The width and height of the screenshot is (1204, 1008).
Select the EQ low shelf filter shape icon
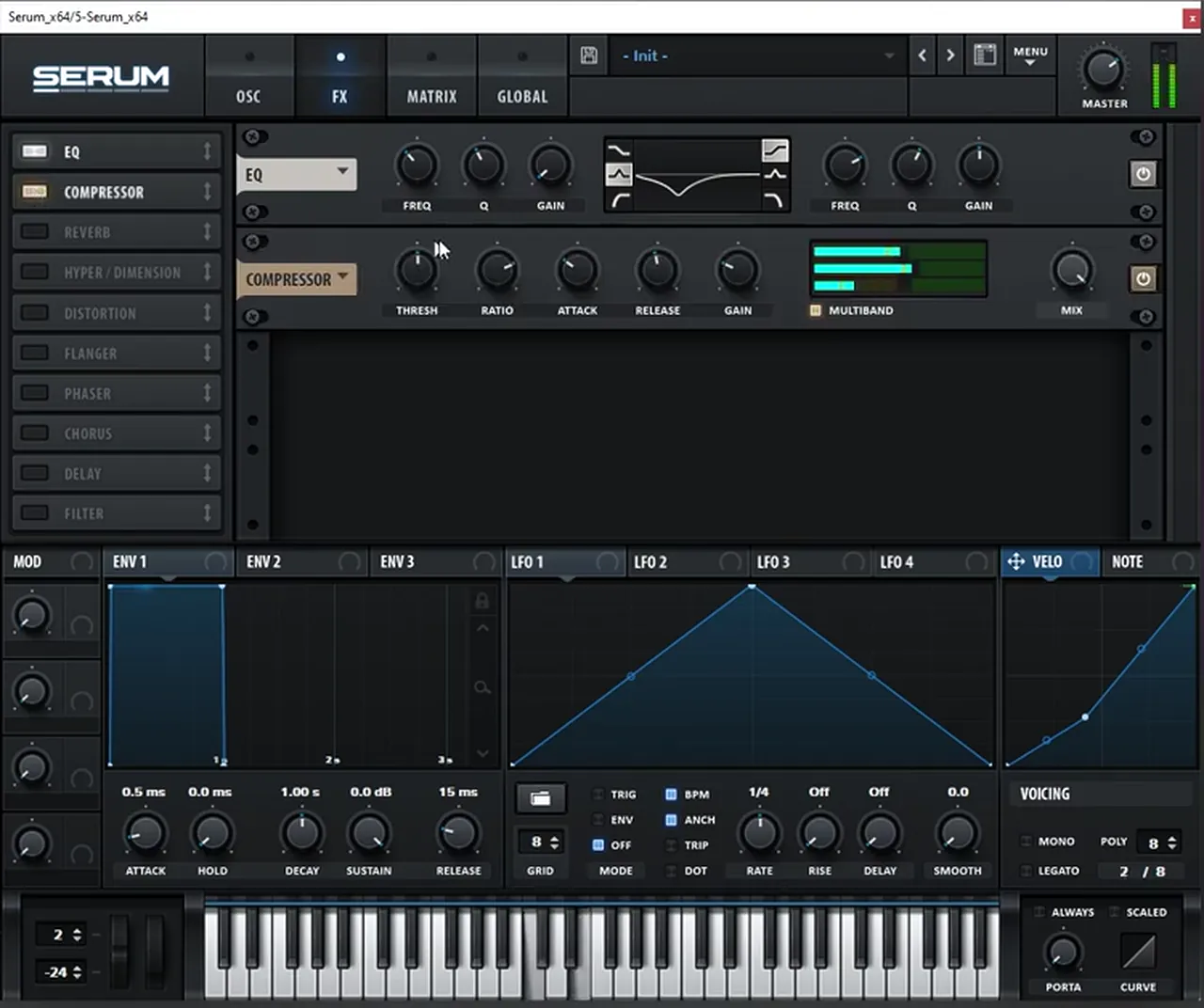[619, 150]
